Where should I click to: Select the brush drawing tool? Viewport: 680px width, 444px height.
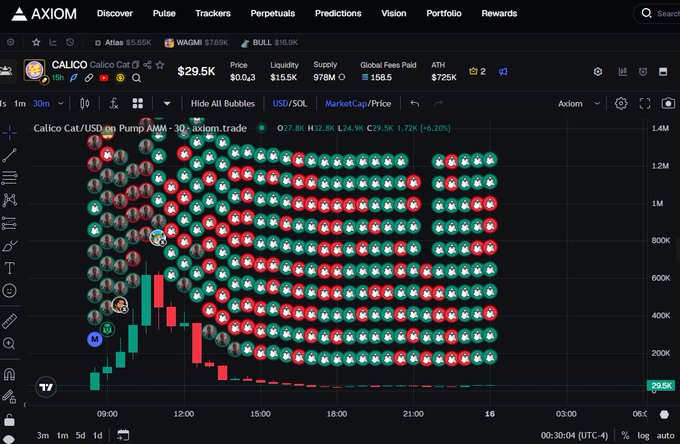point(10,246)
